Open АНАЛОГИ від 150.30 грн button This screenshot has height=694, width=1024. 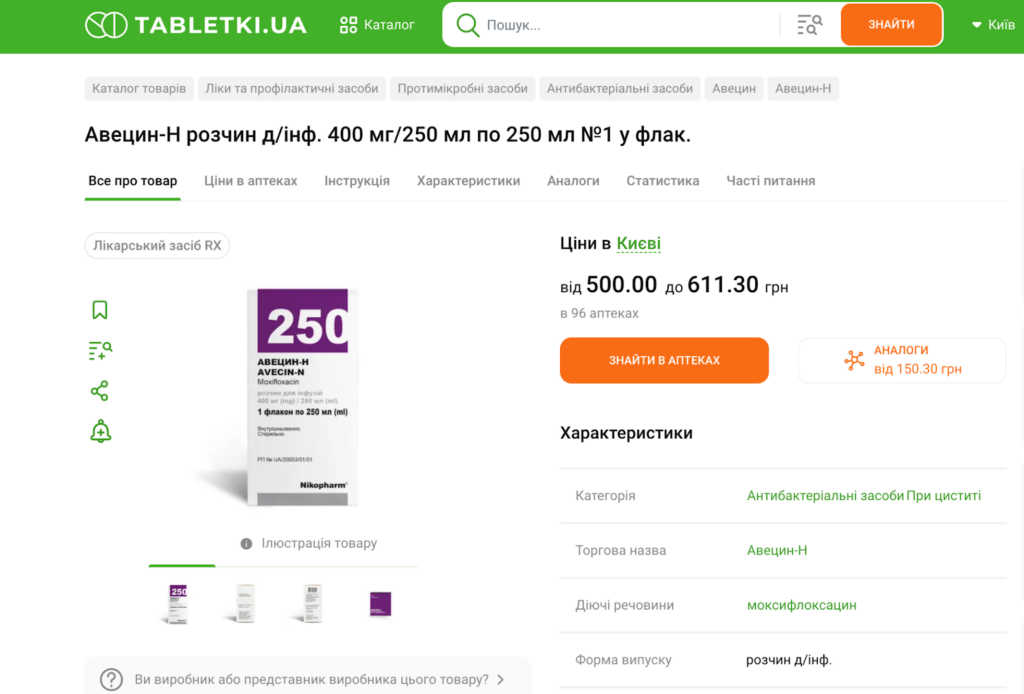point(902,360)
